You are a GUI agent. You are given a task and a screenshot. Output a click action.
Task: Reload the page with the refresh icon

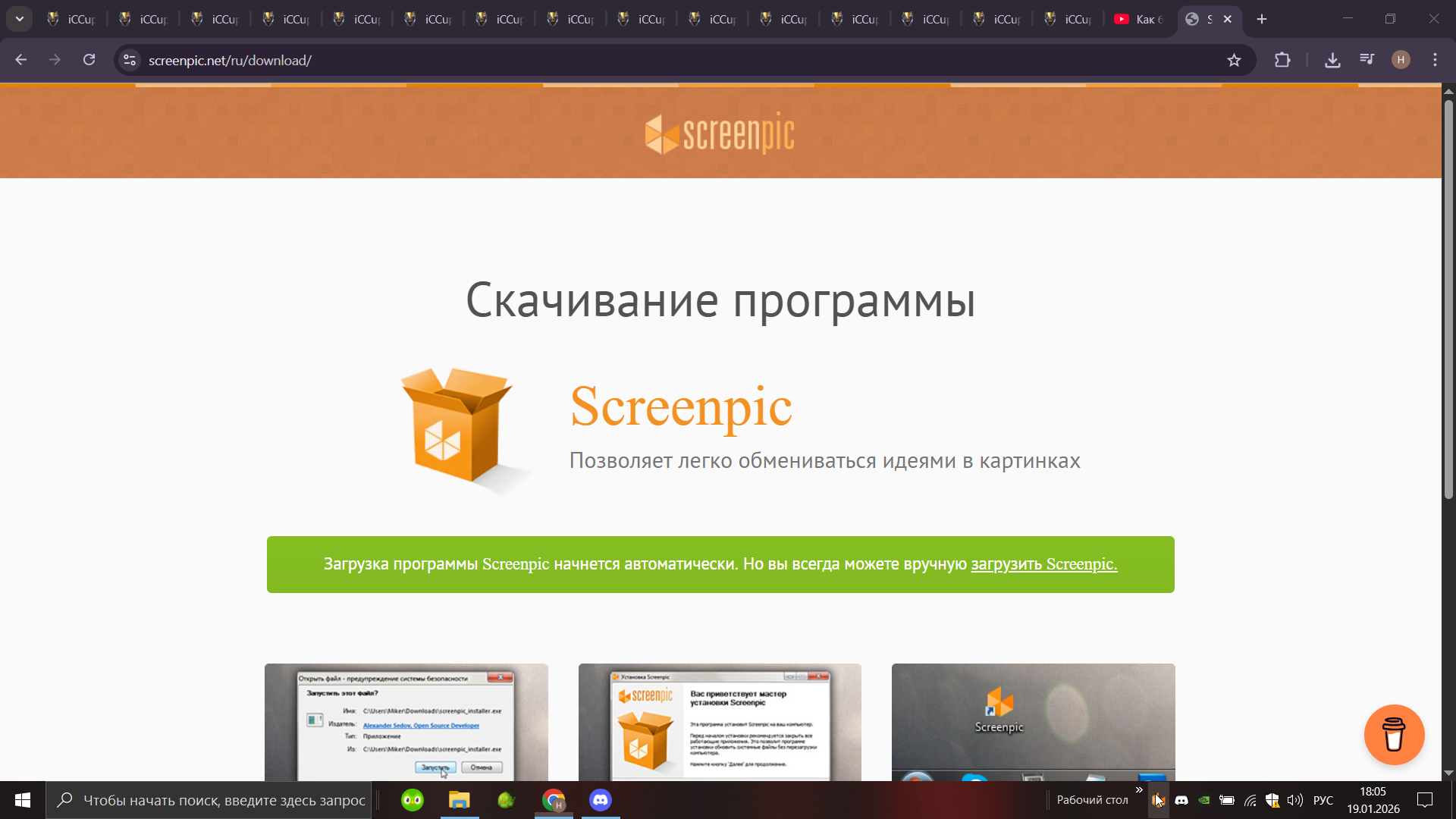click(x=89, y=60)
